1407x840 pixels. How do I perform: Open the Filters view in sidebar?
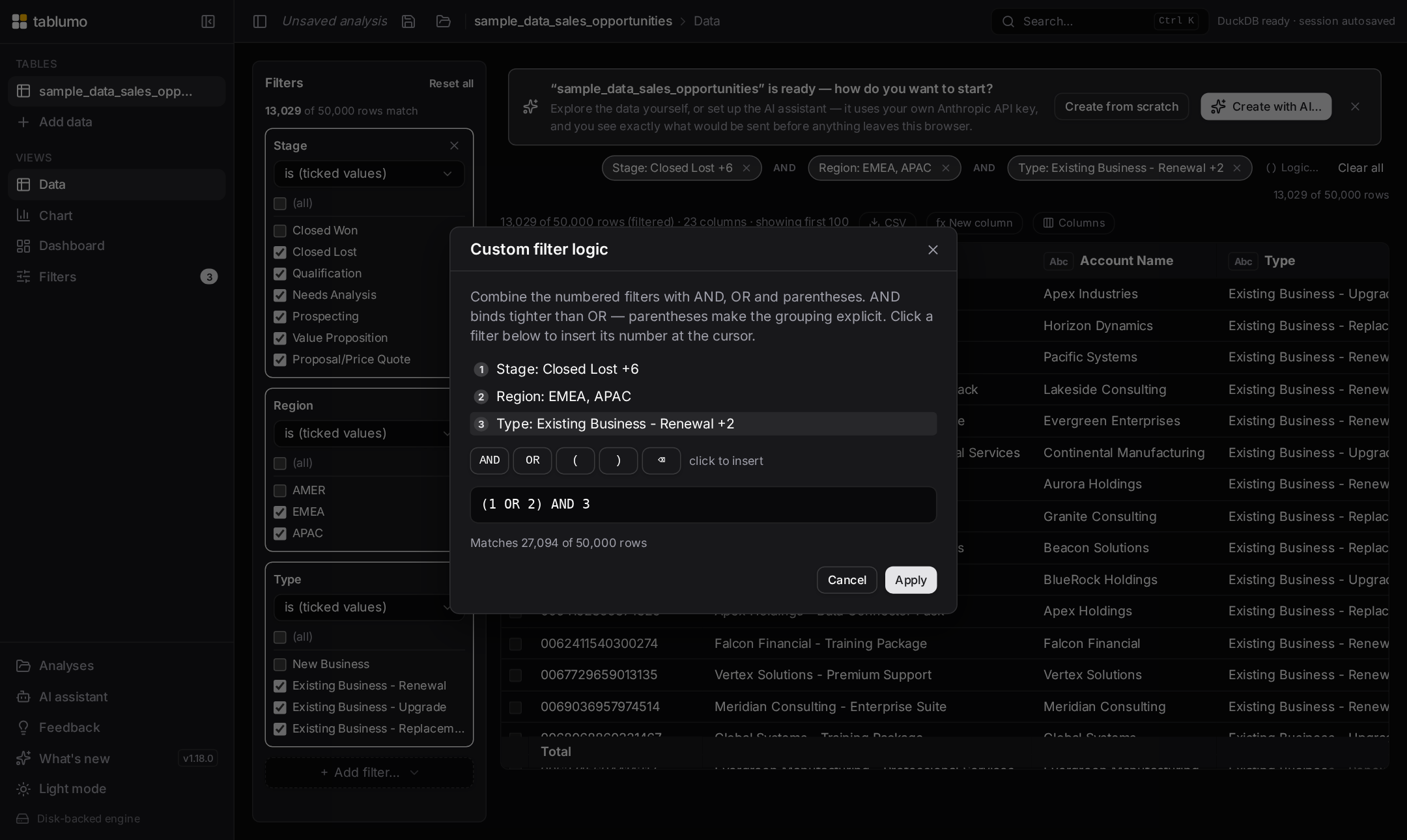[x=117, y=277]
